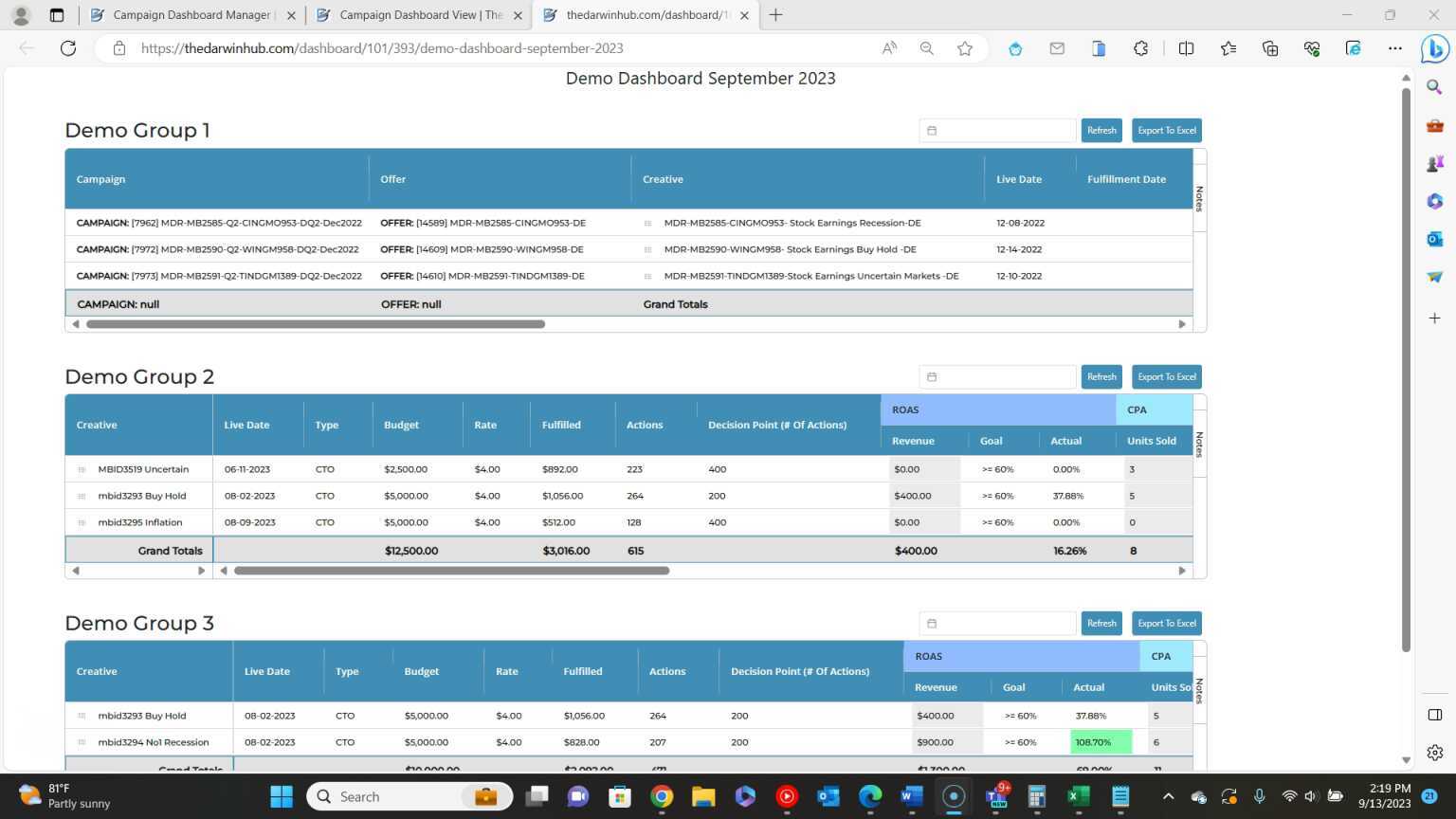Click the $12,500.00 budget grand total
The width and height of the screenshot is (1456, 819).
[411, 551]
